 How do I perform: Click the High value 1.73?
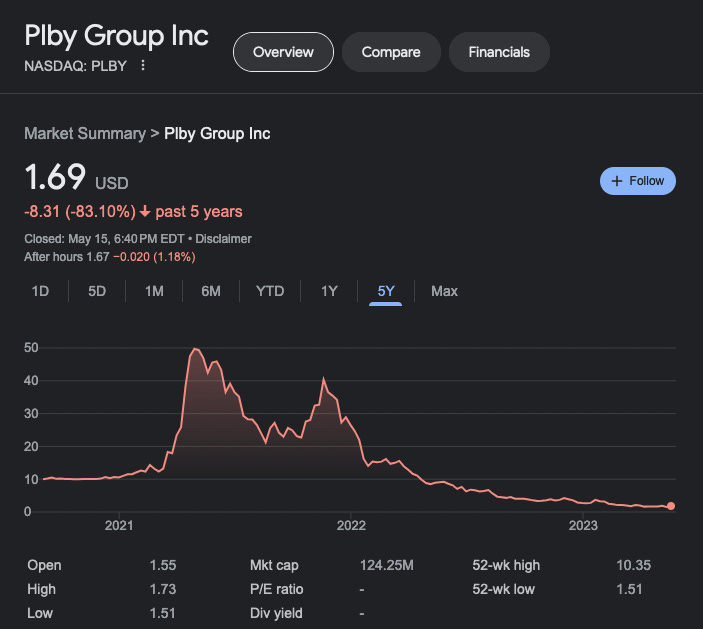click(x=163, y=589)
